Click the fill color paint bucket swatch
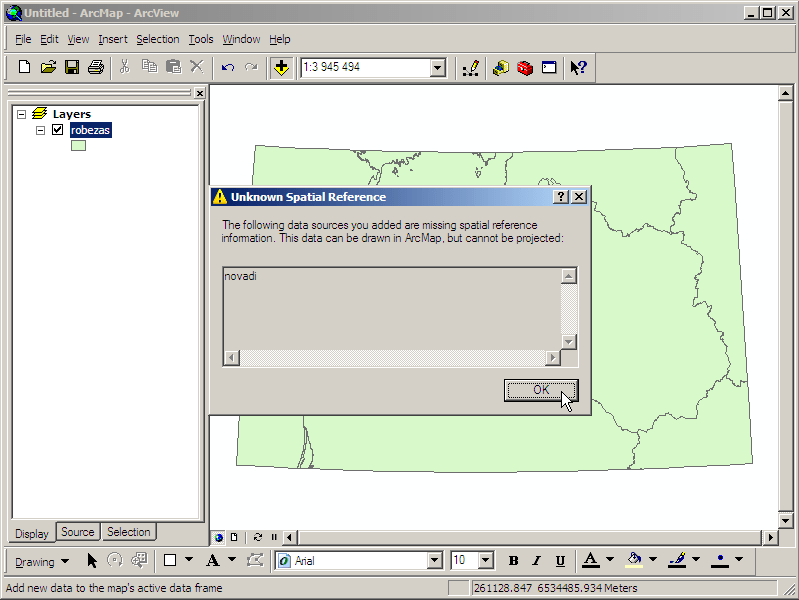 (634, 560)
